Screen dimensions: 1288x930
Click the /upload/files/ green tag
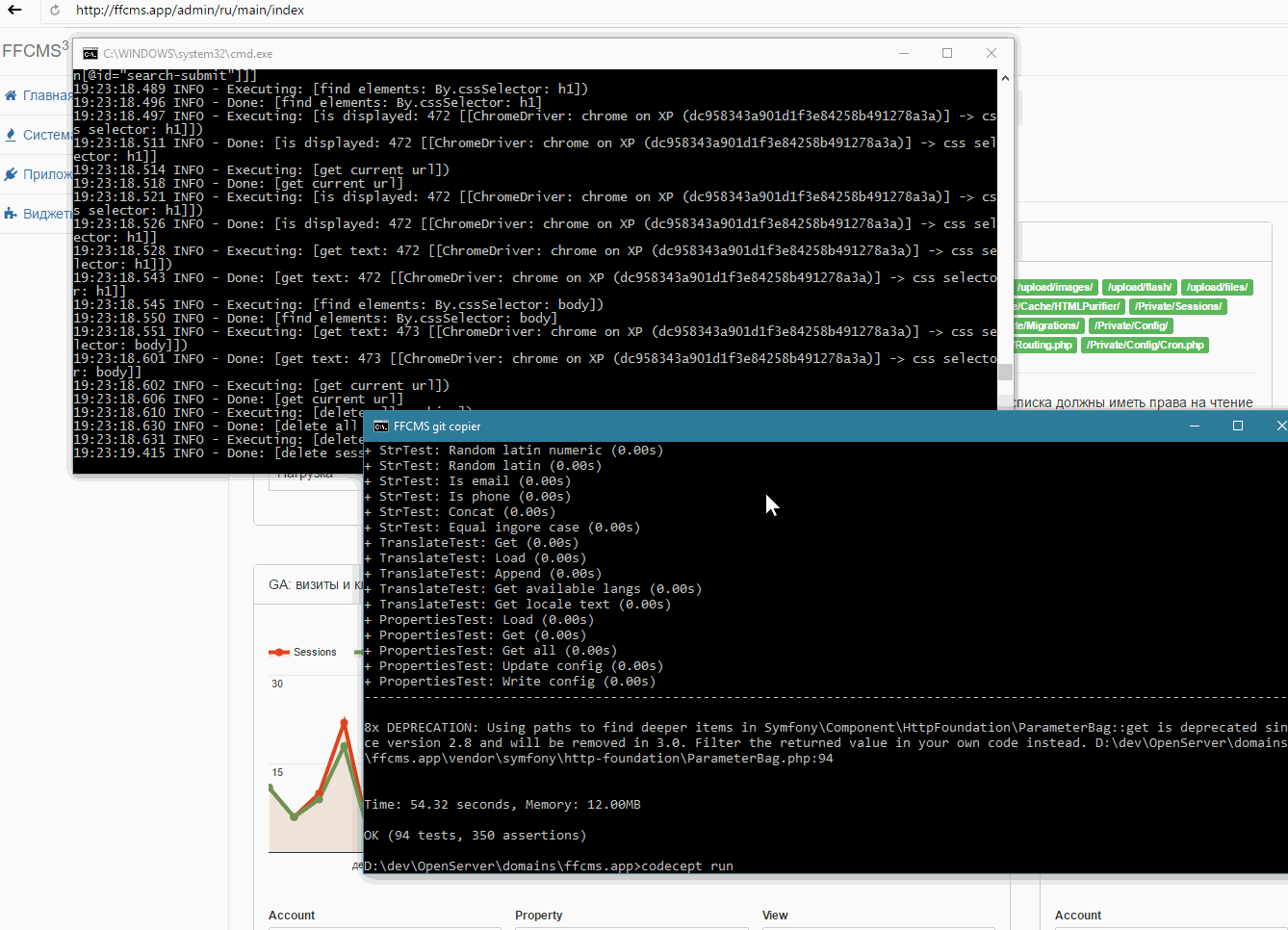[x=1217, y=287]
